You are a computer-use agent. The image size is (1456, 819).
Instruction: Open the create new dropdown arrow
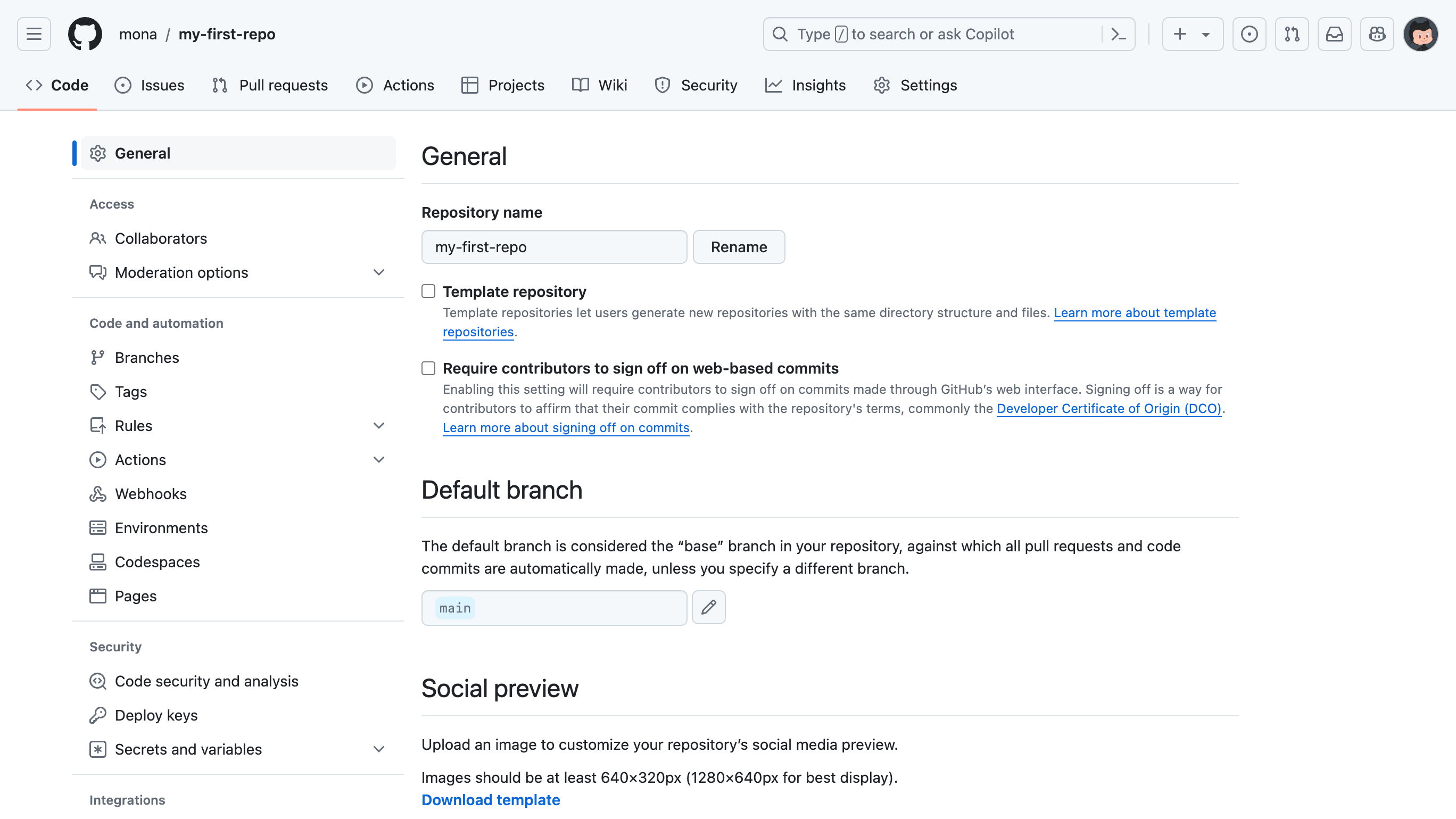pos(1206,34)
